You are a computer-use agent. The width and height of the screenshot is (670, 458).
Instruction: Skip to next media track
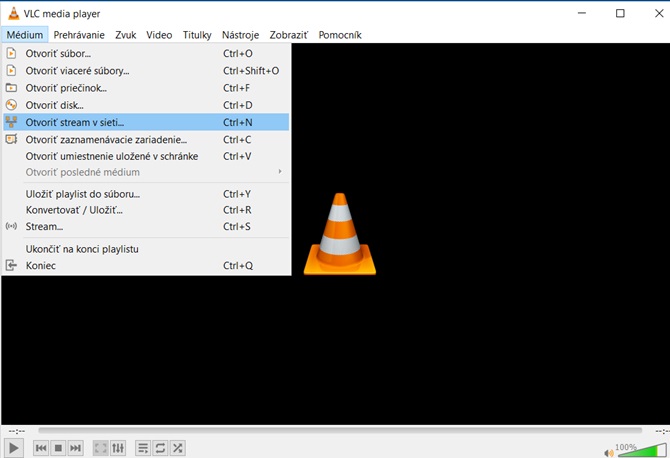point(75,448)
